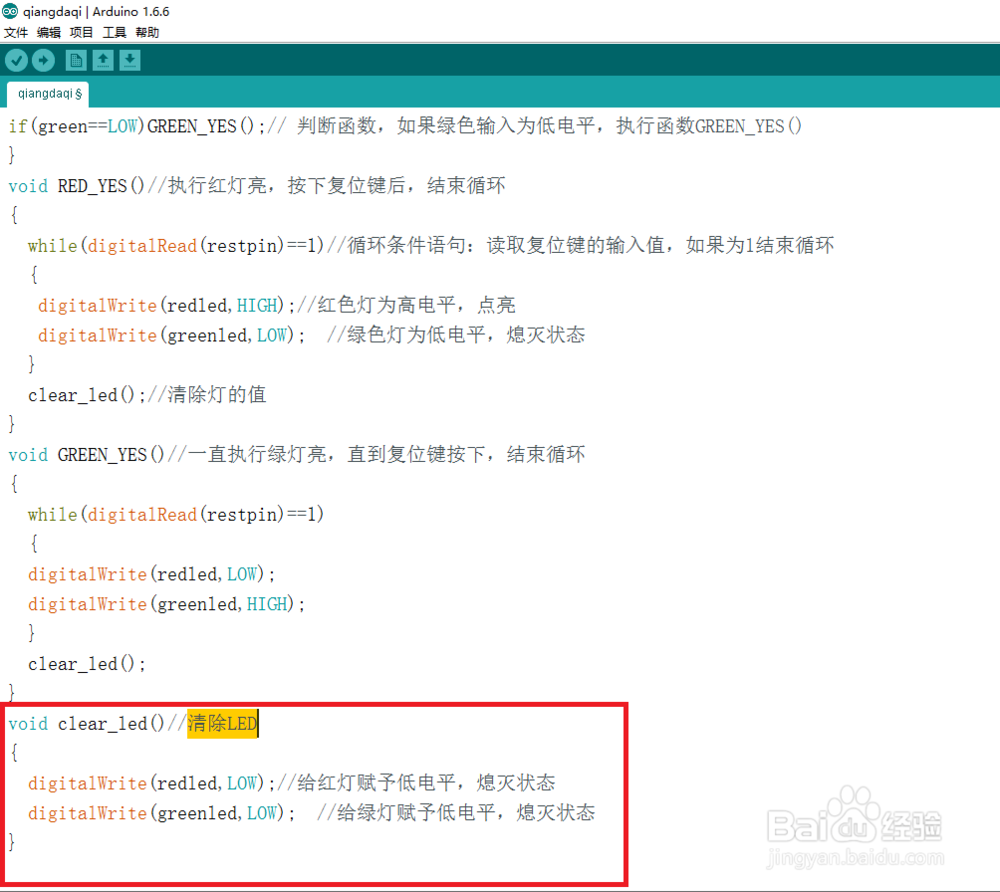This screenshot has height=892, width=1000.
Task: Open an existing sketch
Action: pyautogui.click(x=103, y=60)
